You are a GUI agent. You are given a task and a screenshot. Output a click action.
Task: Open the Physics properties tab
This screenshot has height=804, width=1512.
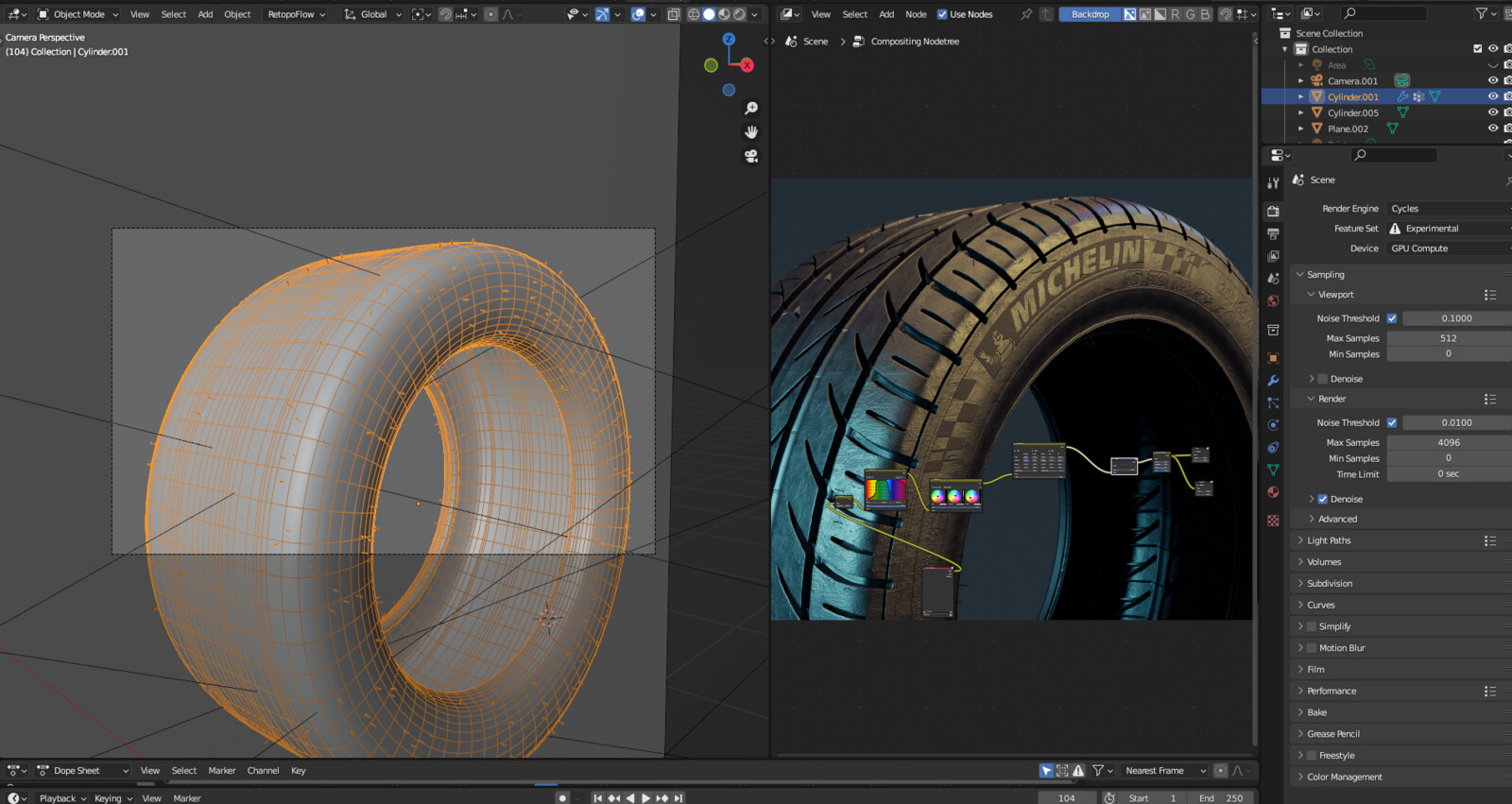(x=1273, y=425)
